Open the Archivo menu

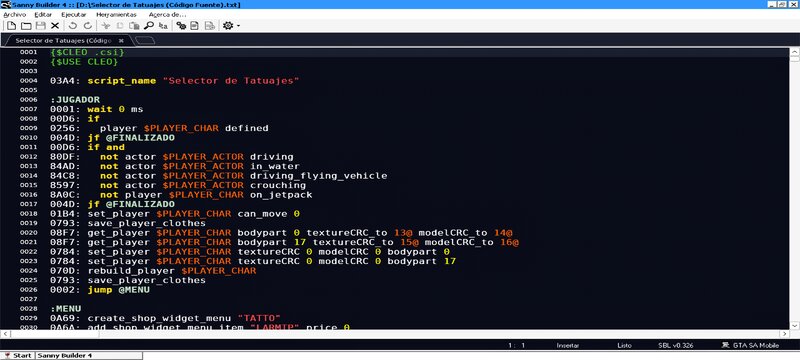tap(14, 15)
